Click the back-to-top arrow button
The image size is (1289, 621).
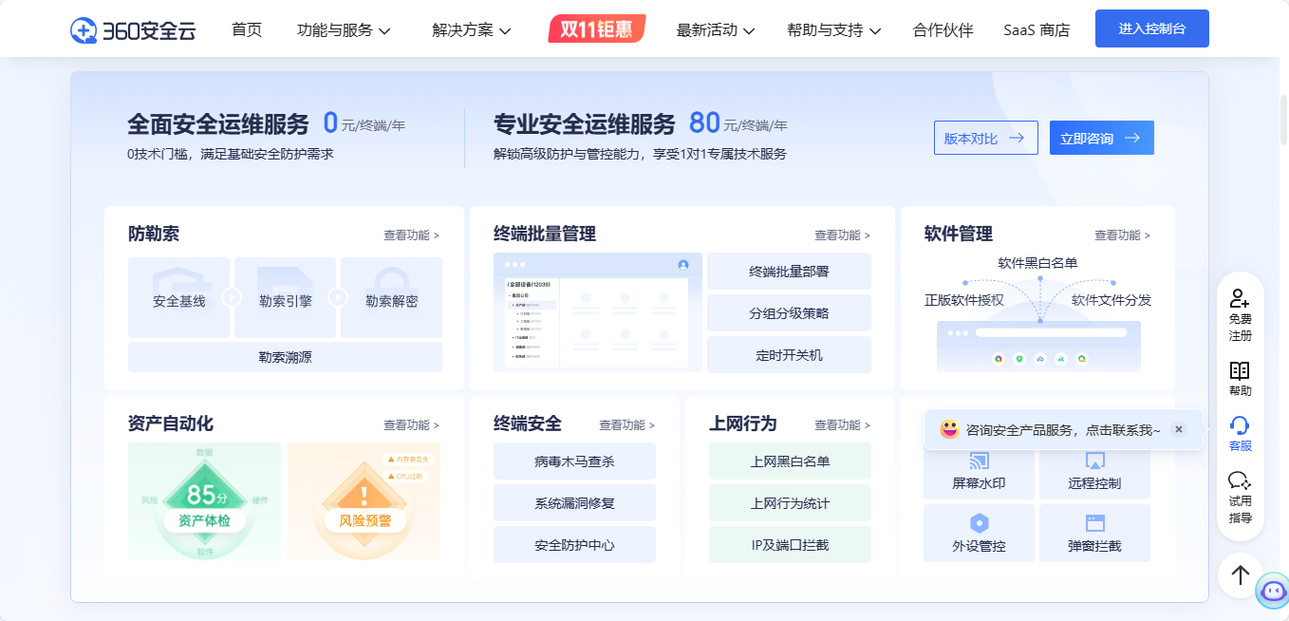(x=1239, y=576)
